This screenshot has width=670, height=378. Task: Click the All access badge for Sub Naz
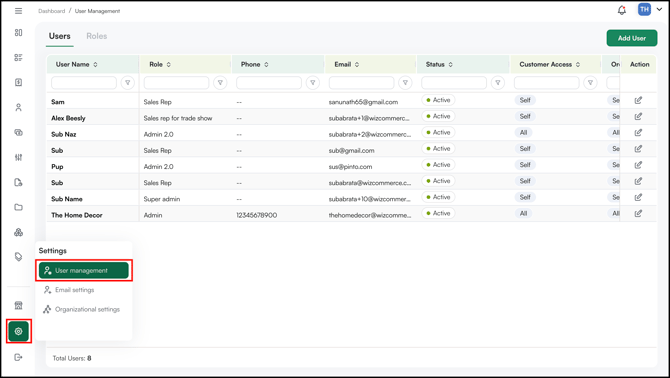[523, 132]
